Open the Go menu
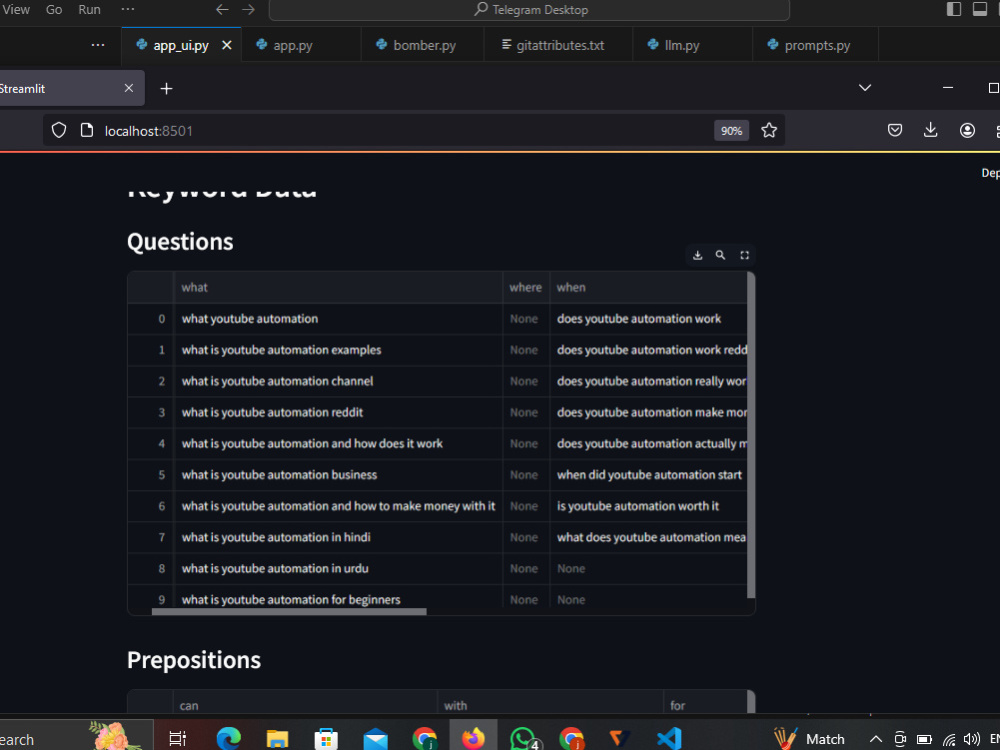The image size is (1000, 750). pyautogui.click(x=54, y=10)
